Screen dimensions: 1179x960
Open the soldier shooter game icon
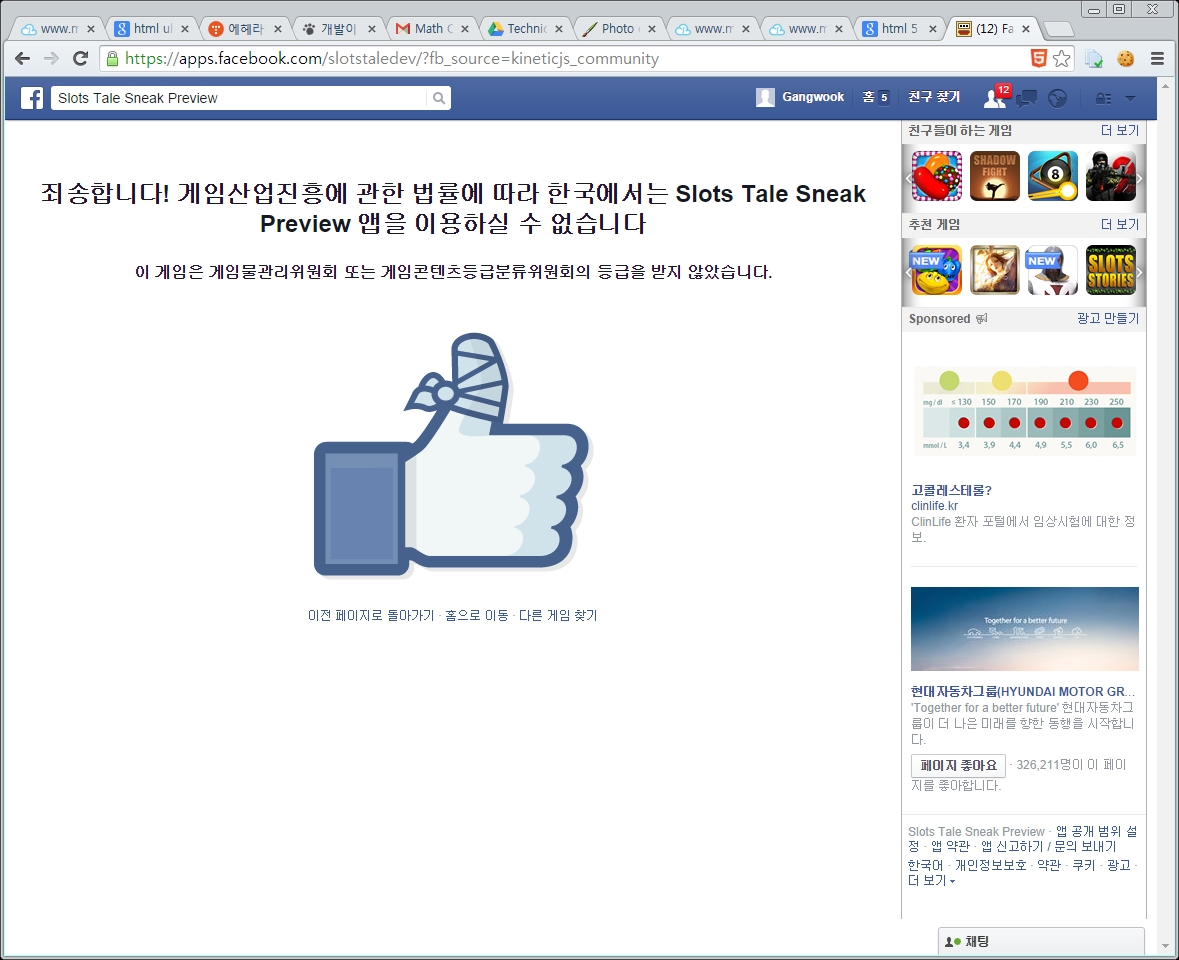click(x=1111, y=176)
